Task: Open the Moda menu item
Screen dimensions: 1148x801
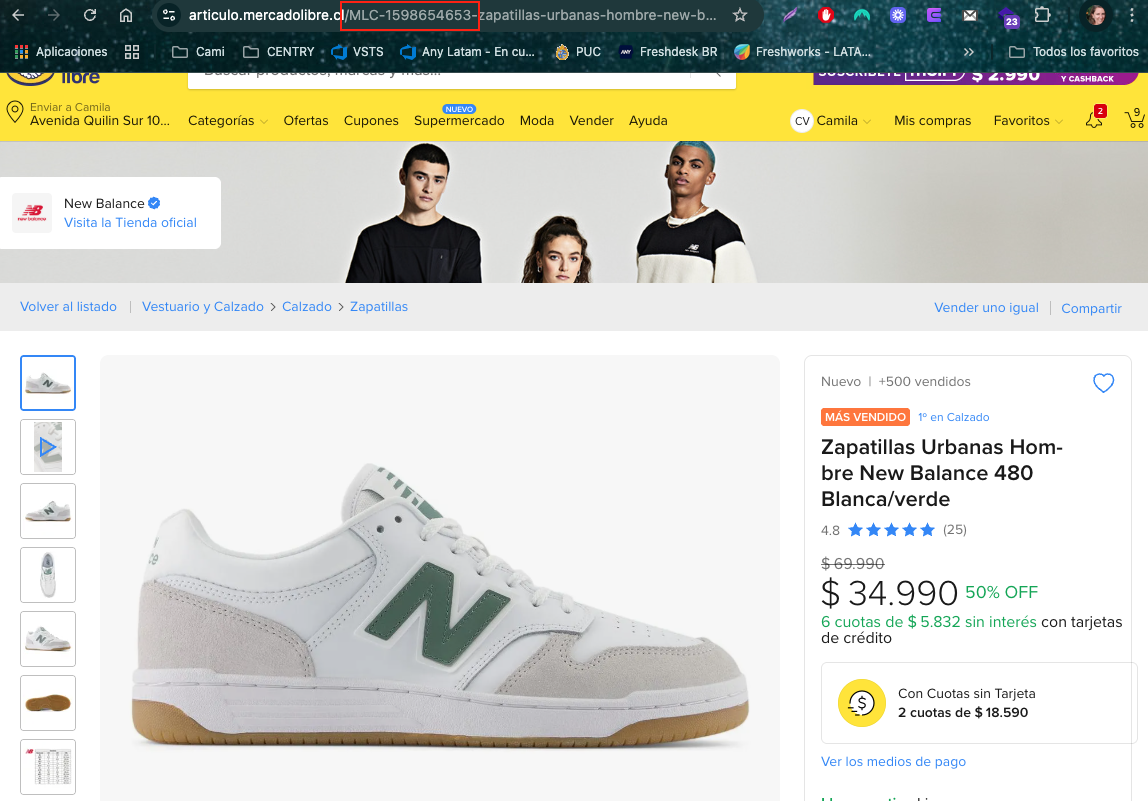Action: pos(537,121)
